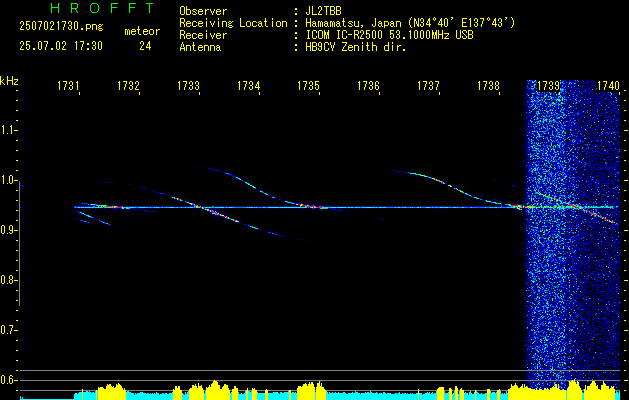Click the curved echo trace above 1737

449,187
